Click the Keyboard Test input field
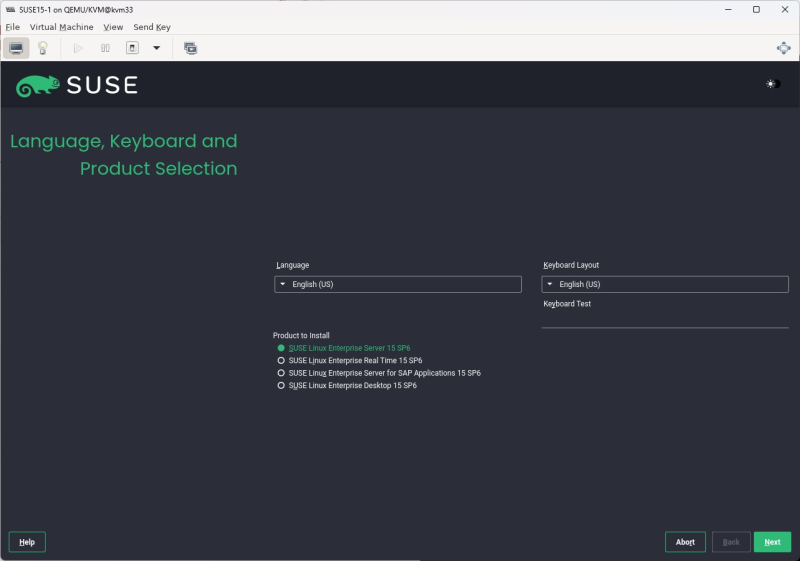The height and width of the screenshot is (561, 800). click(x=665, y=320)
